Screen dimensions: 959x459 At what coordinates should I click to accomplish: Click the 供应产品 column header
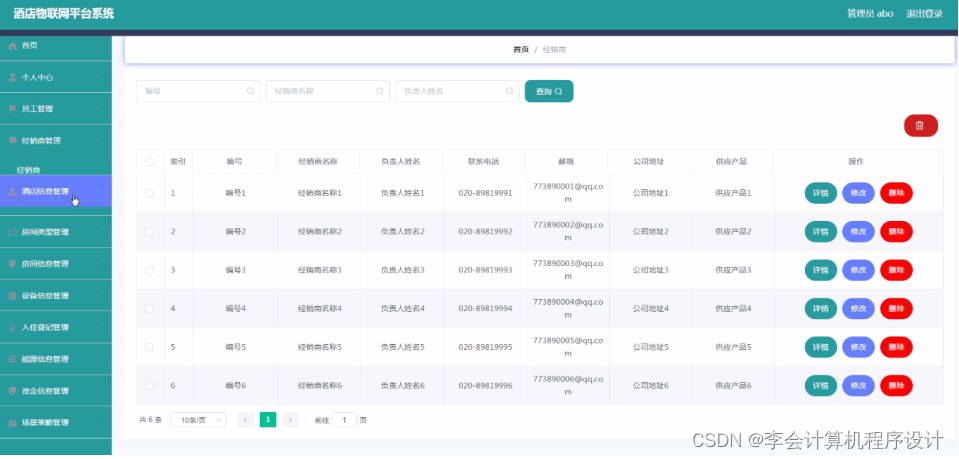731,162
